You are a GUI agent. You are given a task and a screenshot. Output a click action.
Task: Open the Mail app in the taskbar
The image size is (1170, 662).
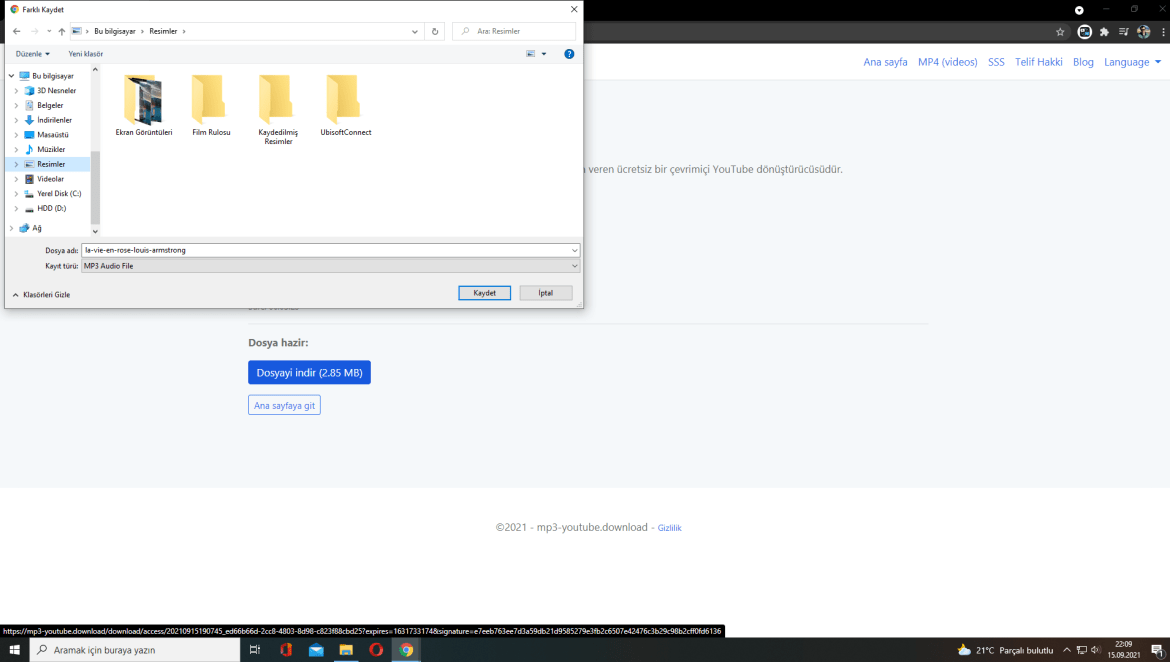coord(316,650)
